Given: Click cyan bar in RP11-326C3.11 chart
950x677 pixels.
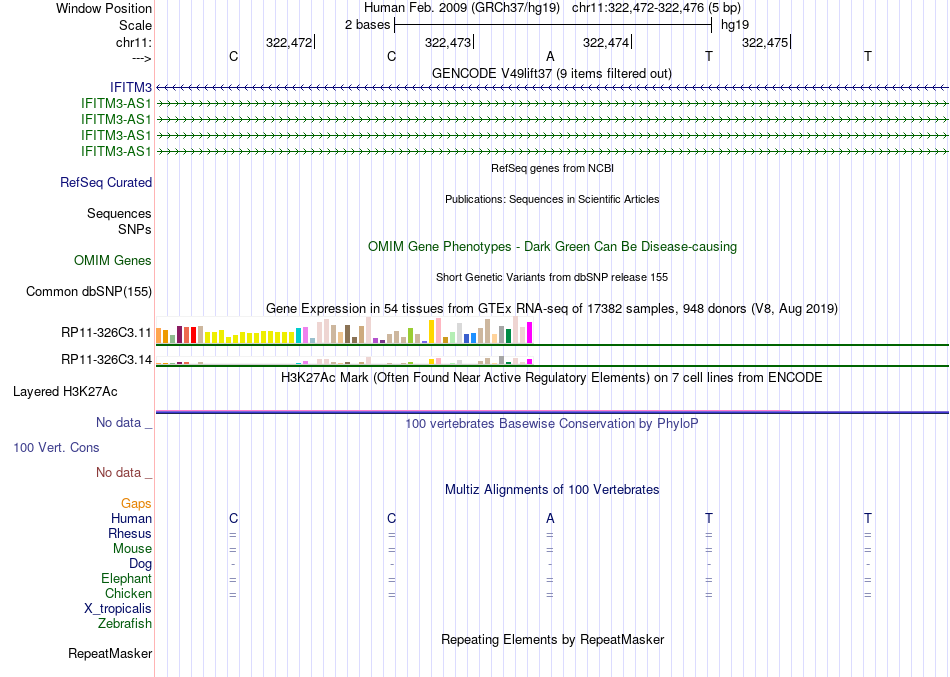Looking at the screenshot, I should coord(299,336).
